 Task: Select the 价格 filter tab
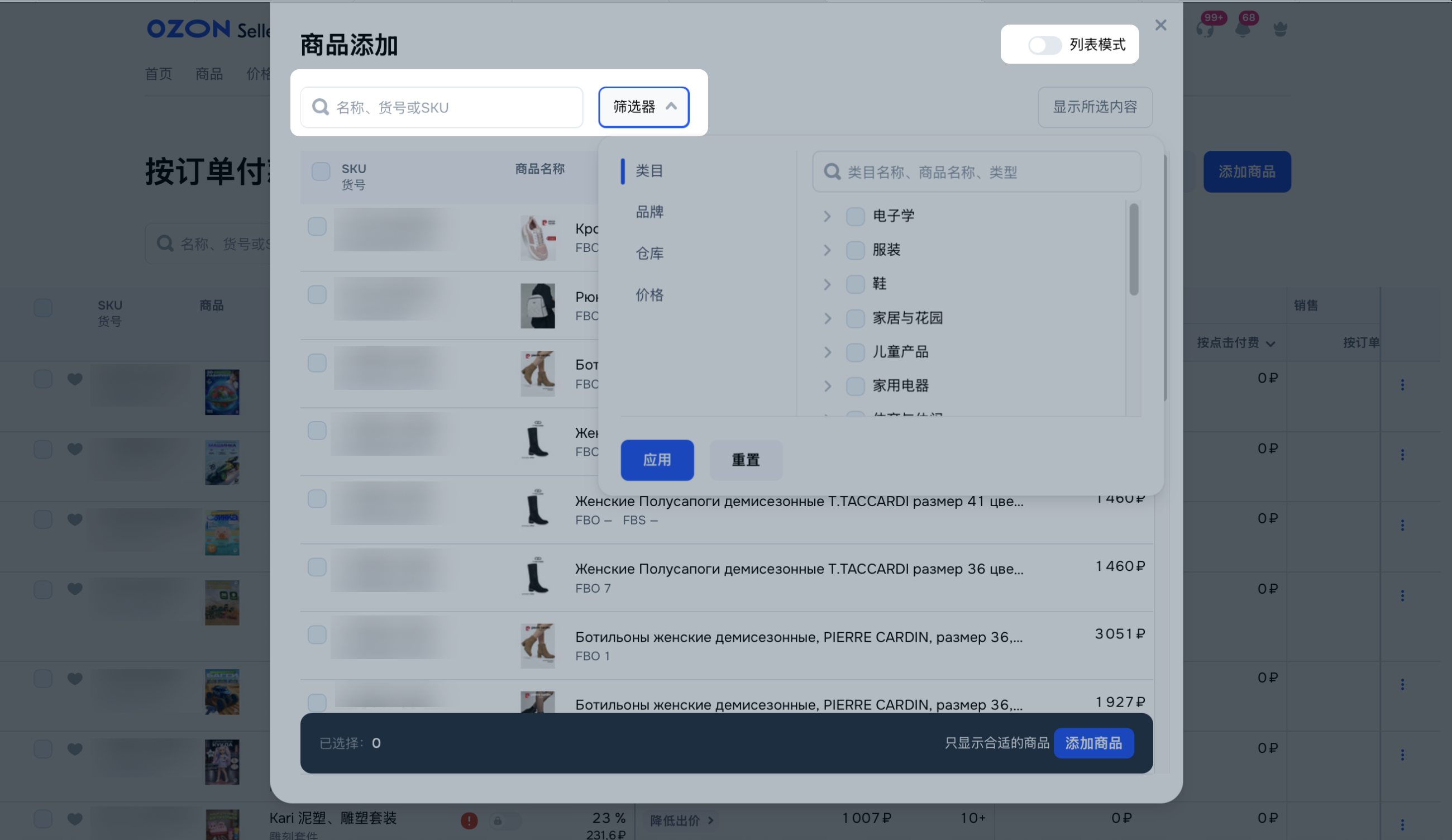(x=649, y=295)
